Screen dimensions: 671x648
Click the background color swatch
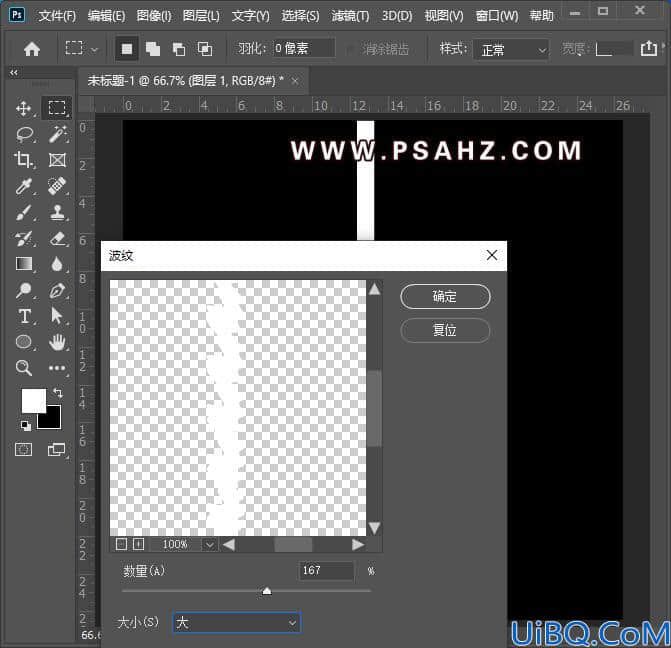coord(51,419)
